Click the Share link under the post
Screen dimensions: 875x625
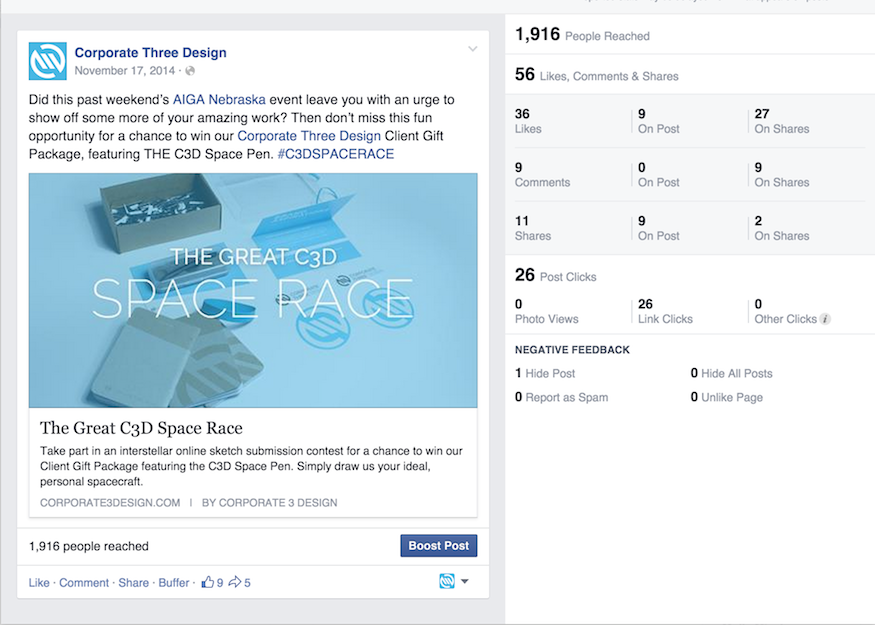133,583
